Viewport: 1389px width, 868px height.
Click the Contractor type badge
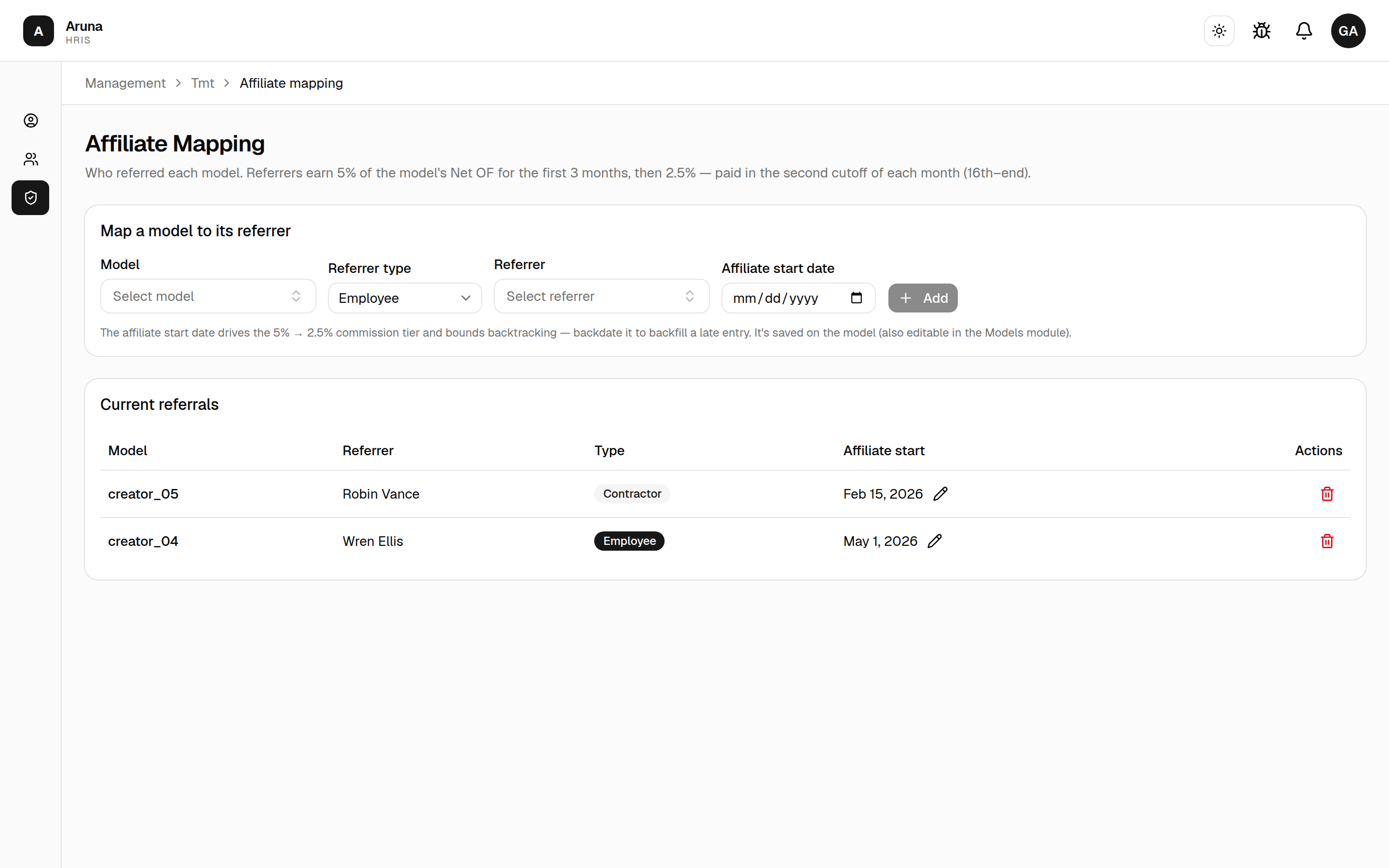point(632,494)
